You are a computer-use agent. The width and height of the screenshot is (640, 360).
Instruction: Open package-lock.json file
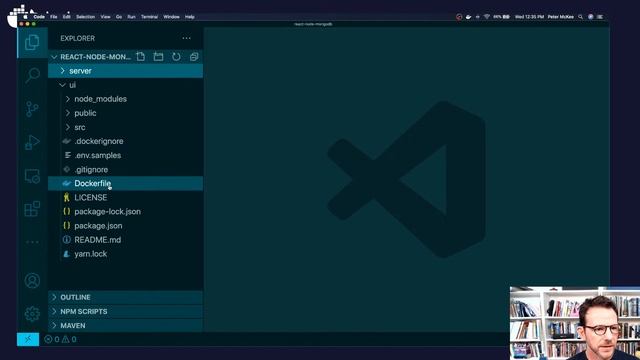pyautogui.click(x=125, y=211)
